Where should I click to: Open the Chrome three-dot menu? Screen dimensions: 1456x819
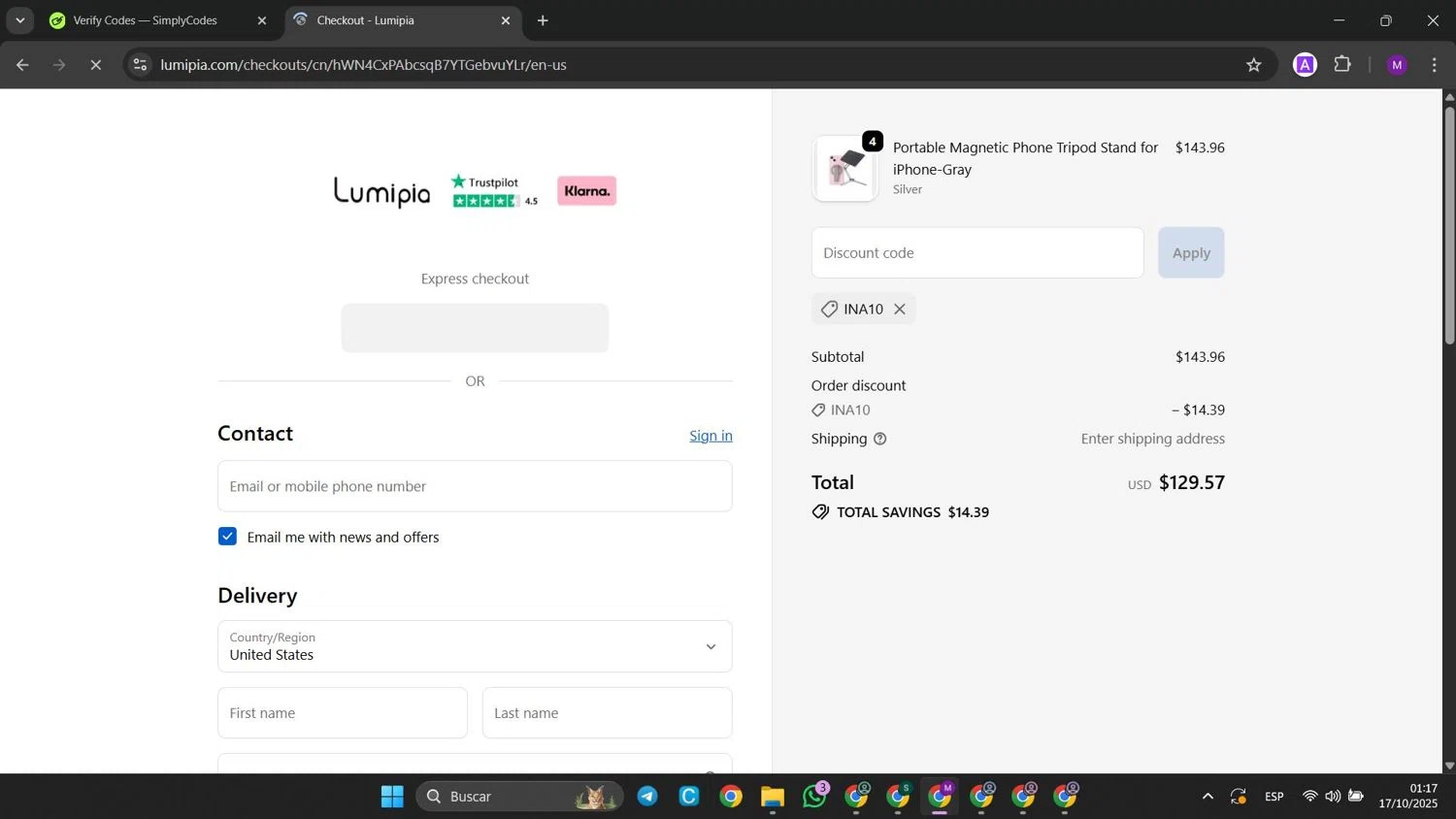click(x=1434, y=65)
